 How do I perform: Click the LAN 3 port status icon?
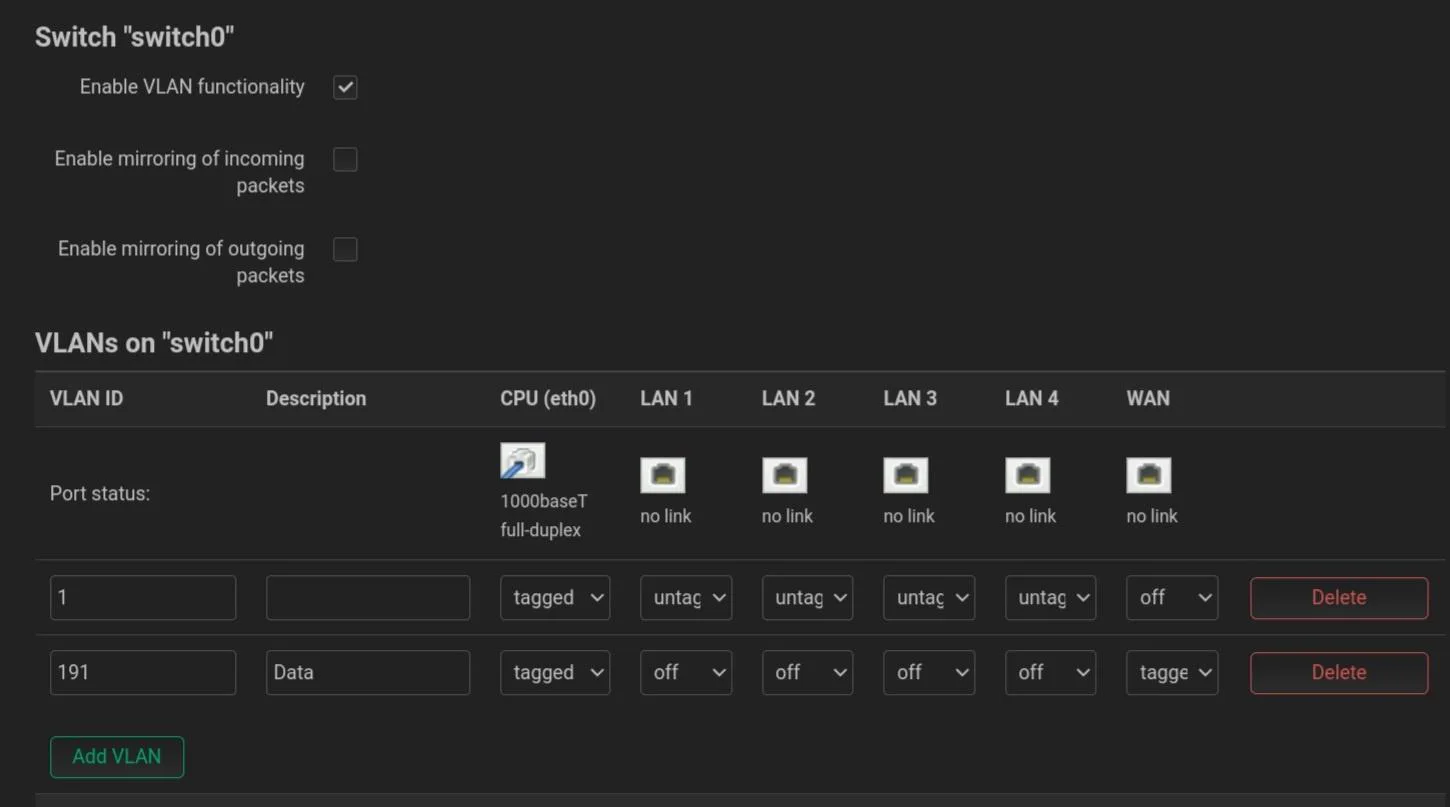(x=905, y=475)
